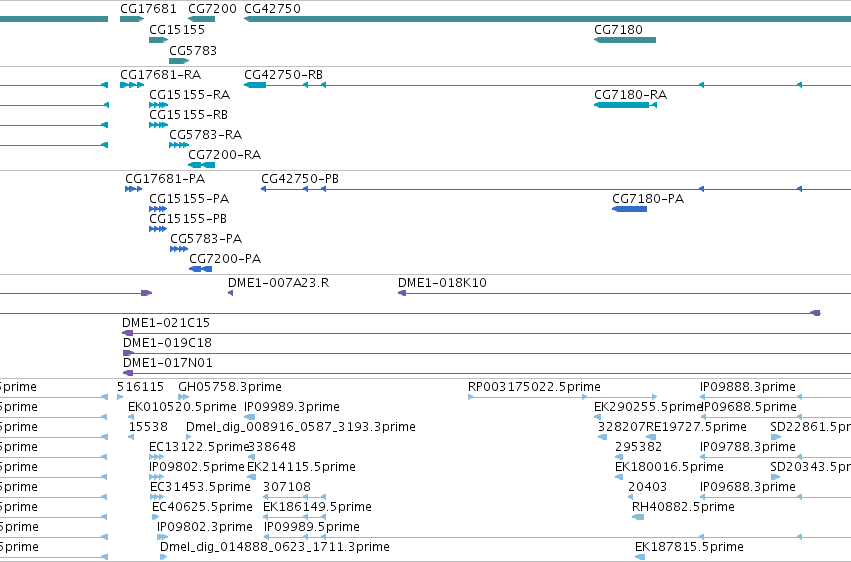Select the DME1-017N01 clone label
This screenshot has height=562, width=851.
[x=168, y=363]
